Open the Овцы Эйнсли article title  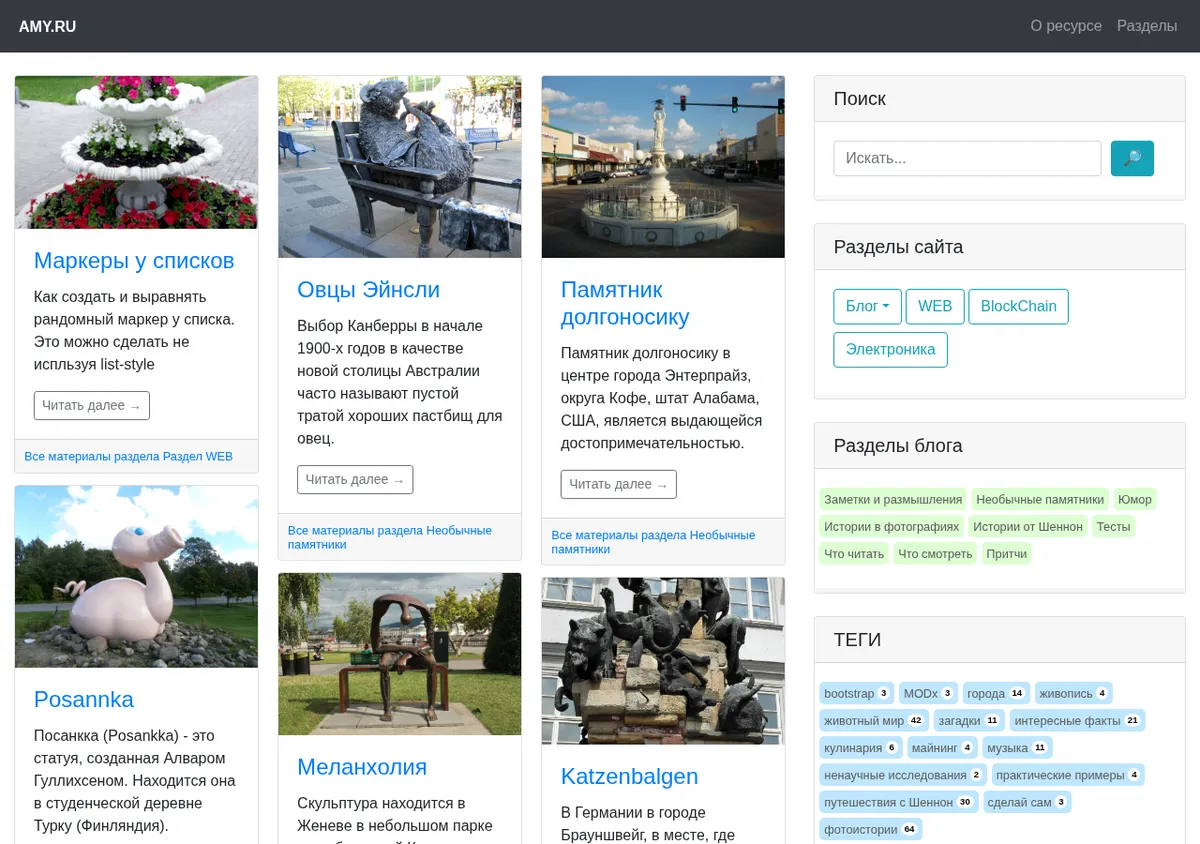[368, 289]
